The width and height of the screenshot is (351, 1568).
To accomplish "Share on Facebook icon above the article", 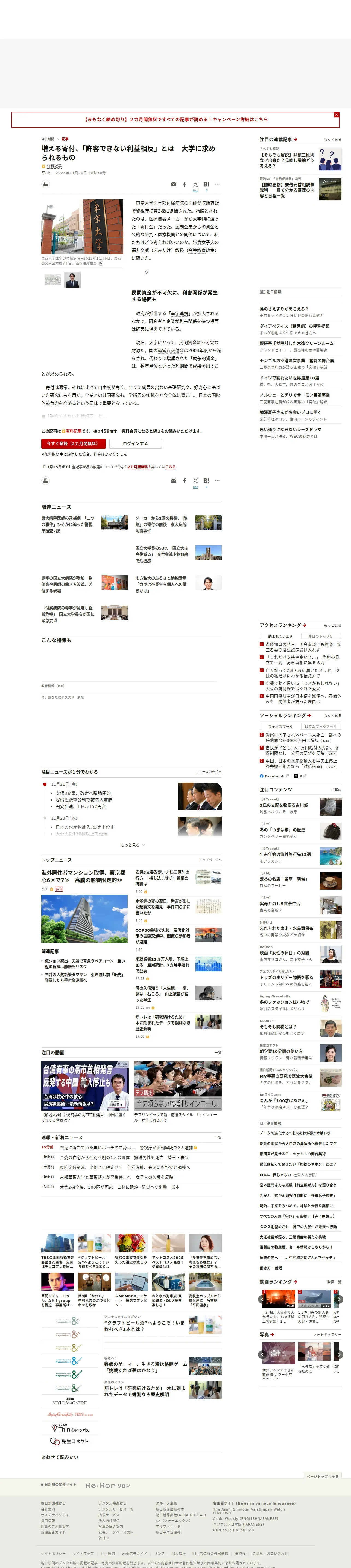I will click(185, 184).
